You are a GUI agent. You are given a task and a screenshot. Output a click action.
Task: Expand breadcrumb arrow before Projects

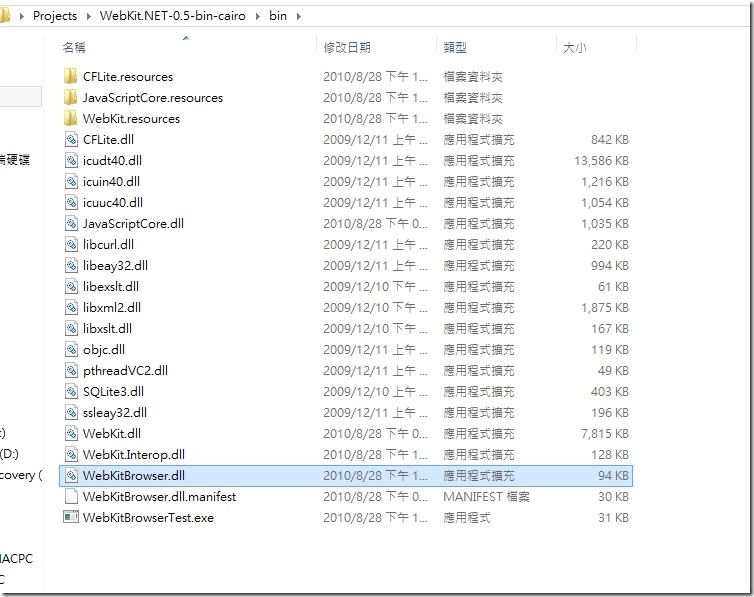[21, 16]
